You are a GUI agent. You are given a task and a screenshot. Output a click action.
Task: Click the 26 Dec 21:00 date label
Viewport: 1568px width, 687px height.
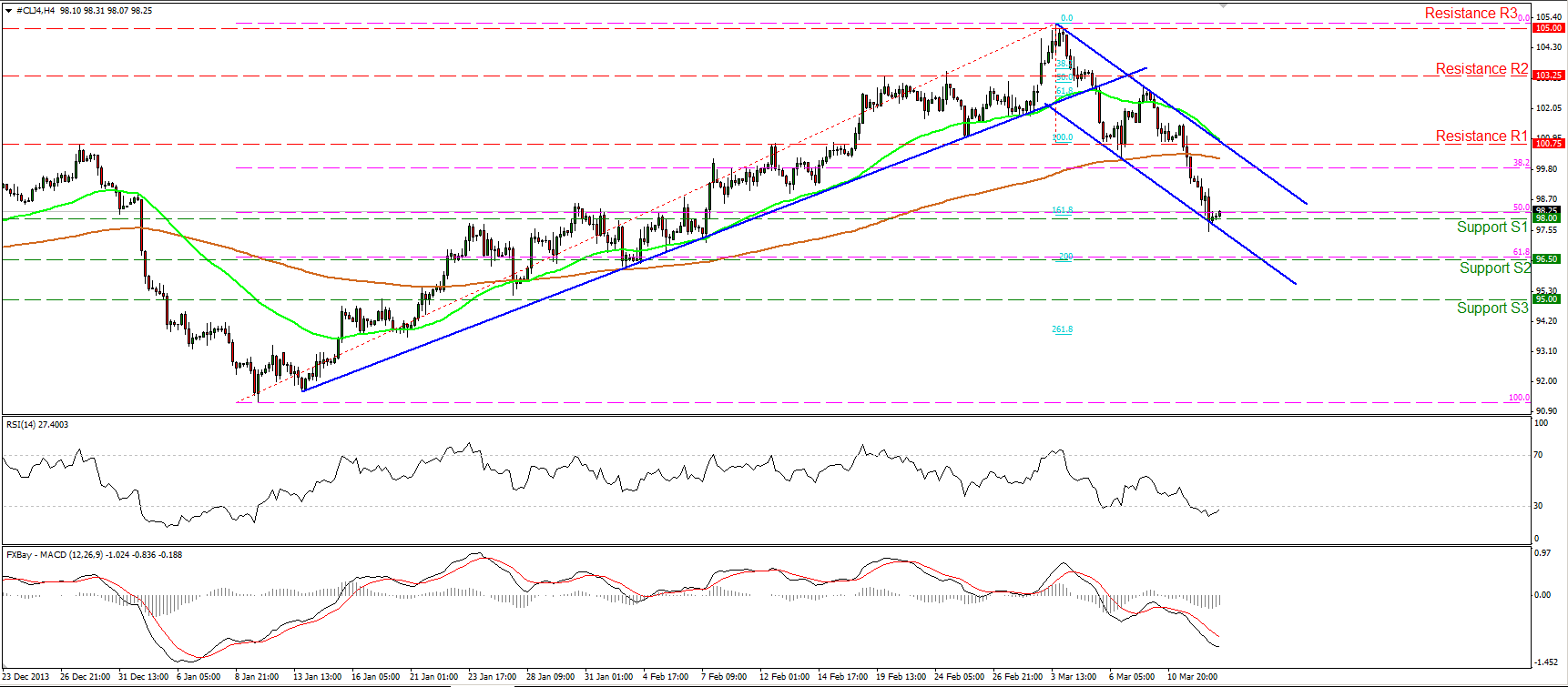point(85,677)
